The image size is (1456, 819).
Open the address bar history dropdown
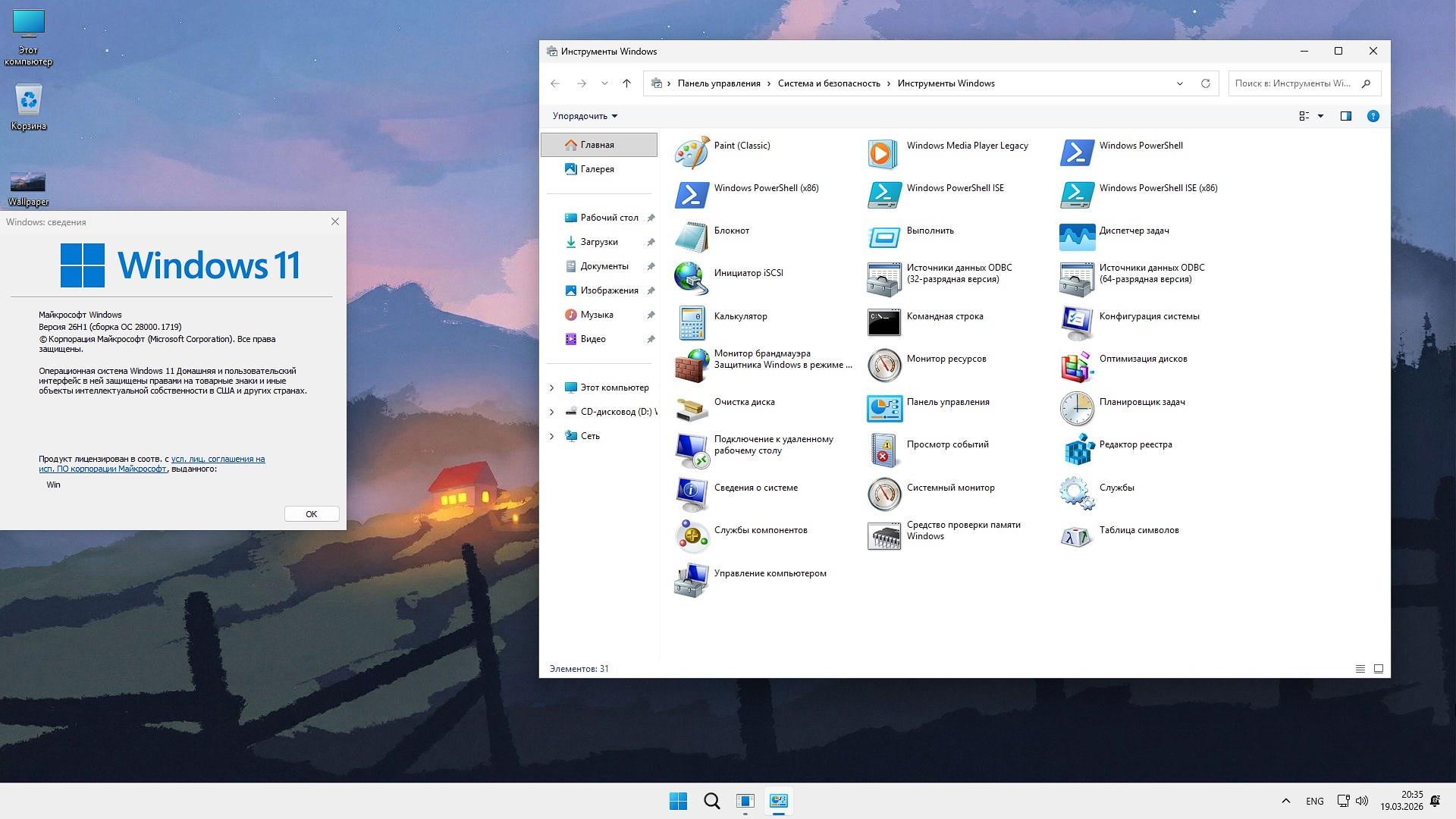tap(1179, 83)
